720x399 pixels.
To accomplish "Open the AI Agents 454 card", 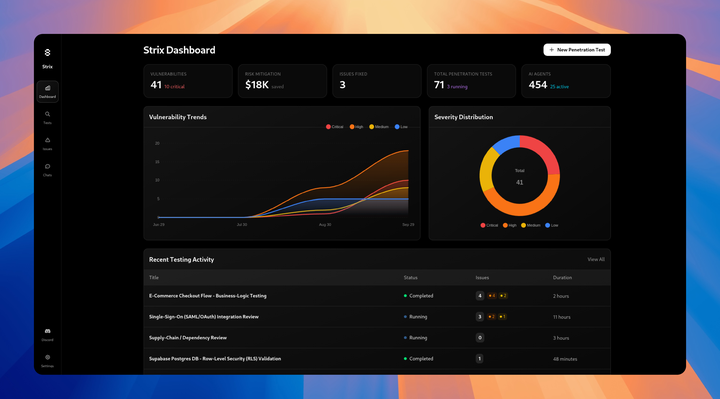I will coord(566,81).
